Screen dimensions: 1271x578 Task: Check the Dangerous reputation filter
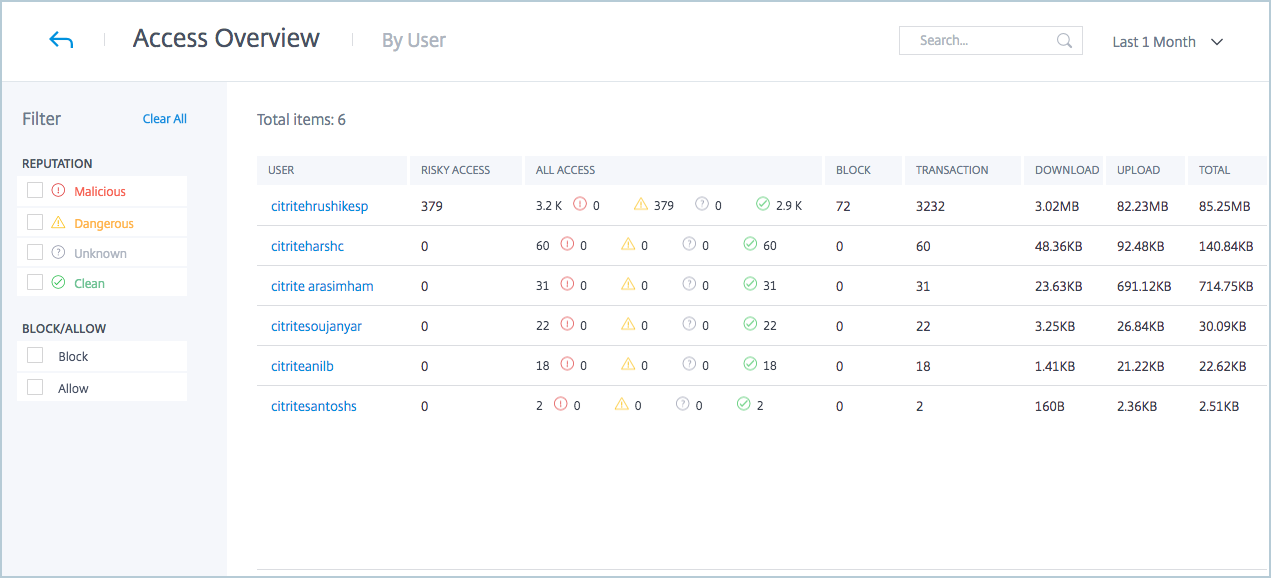pyautogui.click(x=35, y=223)
